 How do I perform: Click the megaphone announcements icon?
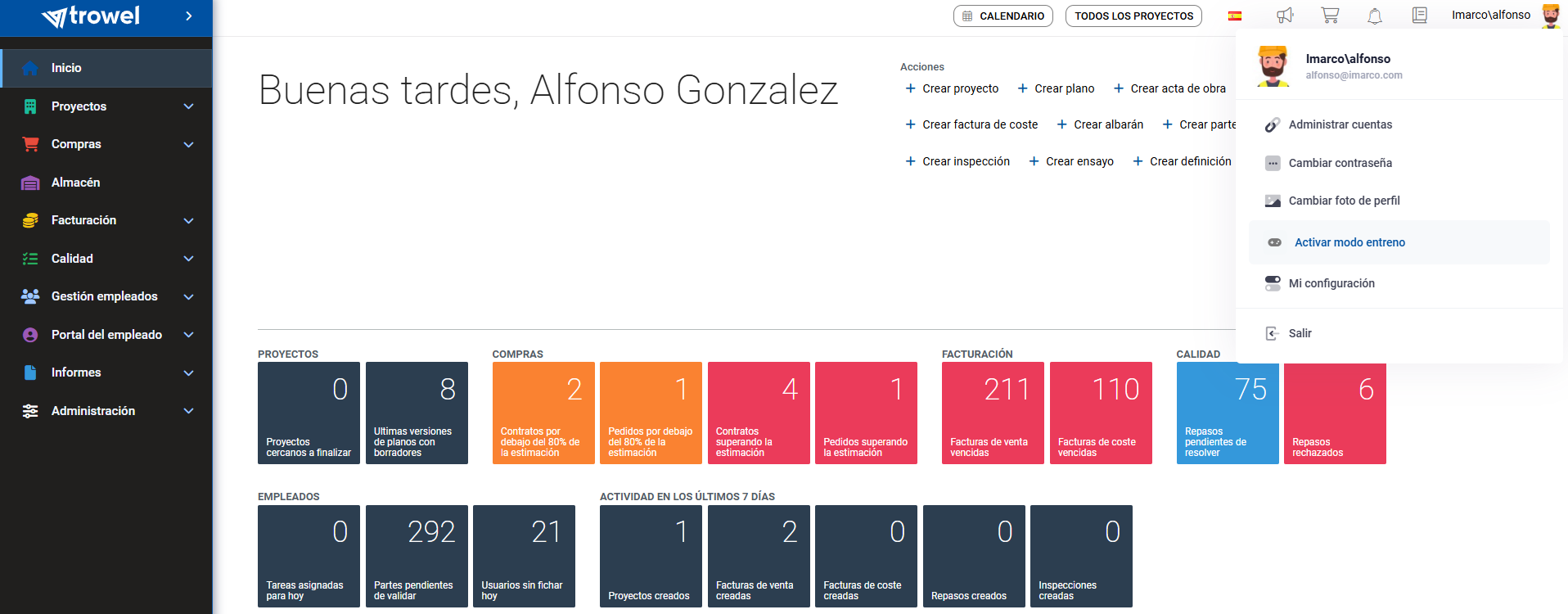click(x=1285, y=16)
